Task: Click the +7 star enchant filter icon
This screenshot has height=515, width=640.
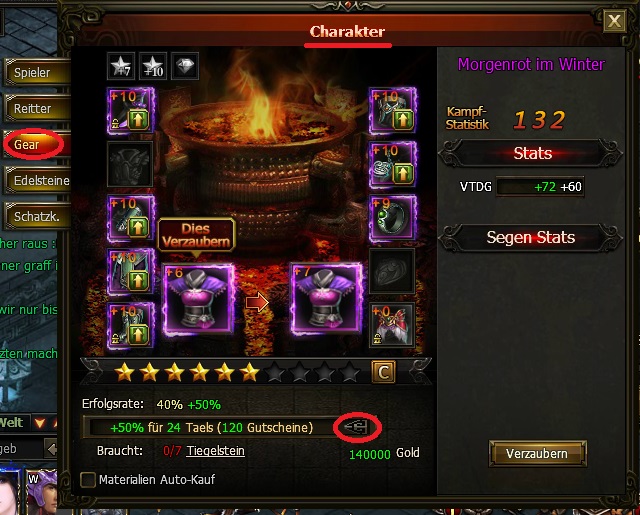Action: coord(121,66)
